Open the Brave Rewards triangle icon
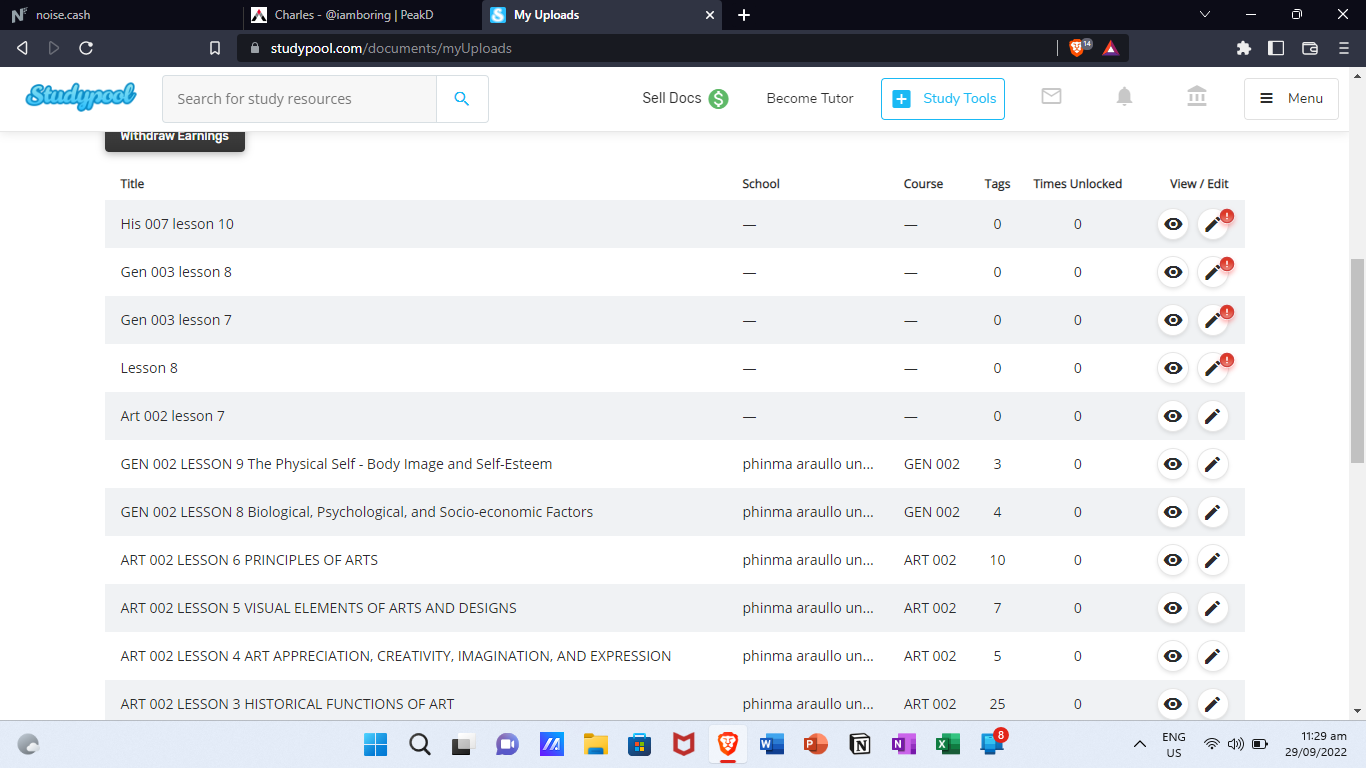The width and height of the screenshot is (1366, 768). coord(1111,47)
